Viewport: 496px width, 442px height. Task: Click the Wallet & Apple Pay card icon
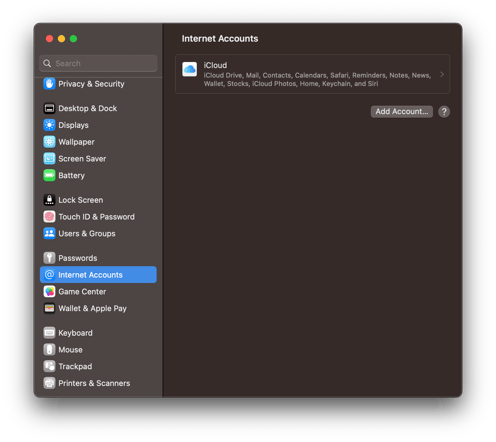pyautogui.click(x=49, y=308)
